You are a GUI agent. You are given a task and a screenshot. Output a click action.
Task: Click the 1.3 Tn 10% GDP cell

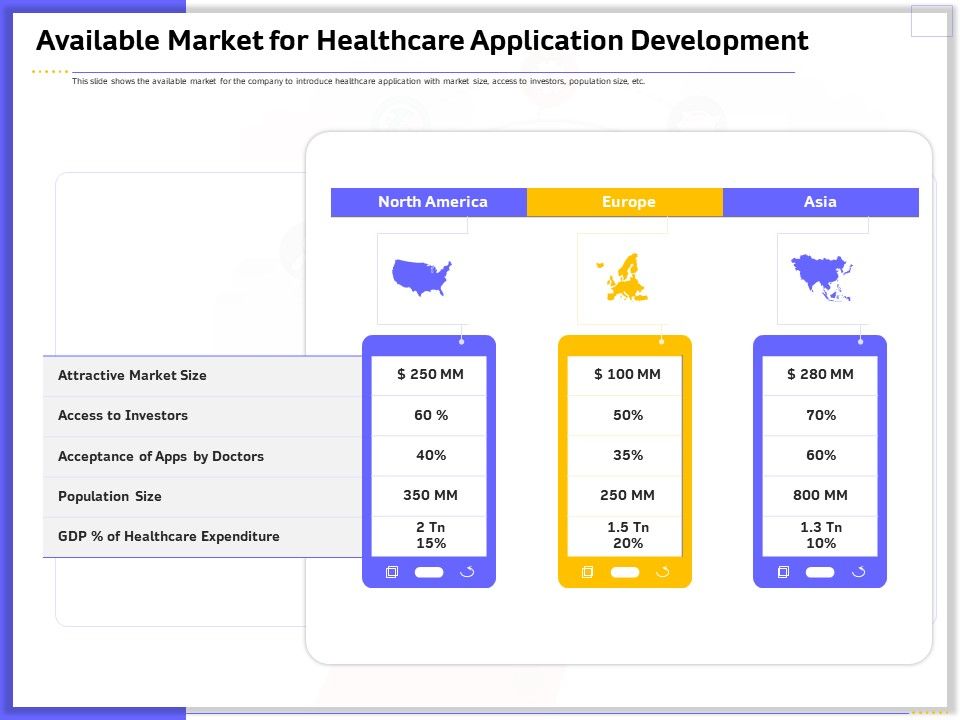click(x=821, y=536)
